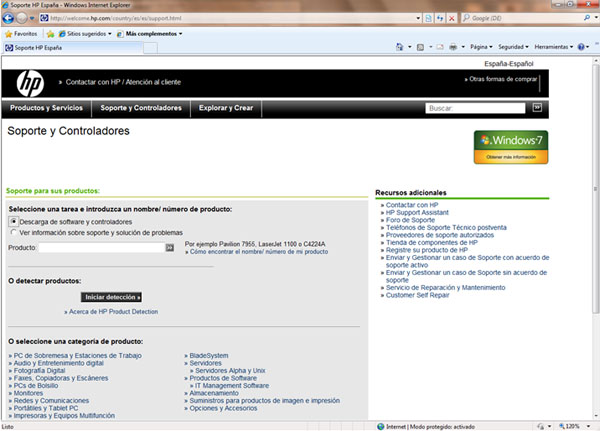Click the vertical page scrollbar

[x=596, y=189]
